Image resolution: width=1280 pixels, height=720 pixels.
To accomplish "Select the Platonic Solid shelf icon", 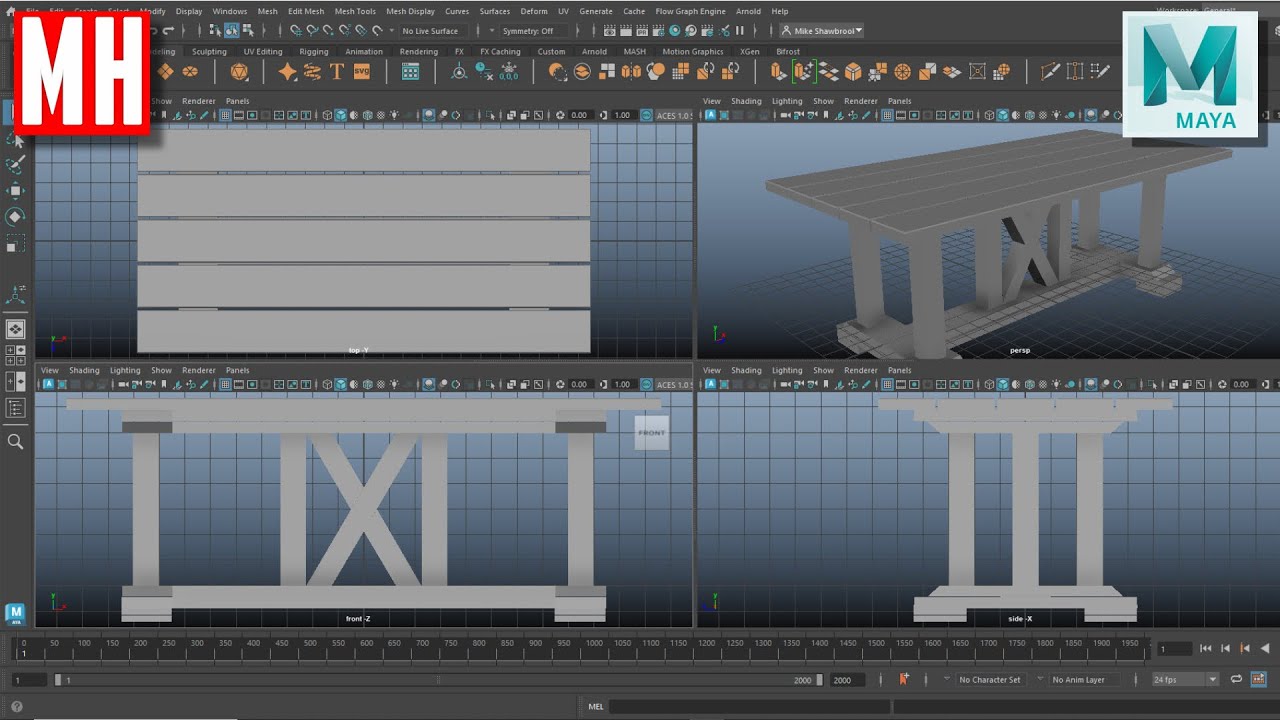I will click(239, 71).
